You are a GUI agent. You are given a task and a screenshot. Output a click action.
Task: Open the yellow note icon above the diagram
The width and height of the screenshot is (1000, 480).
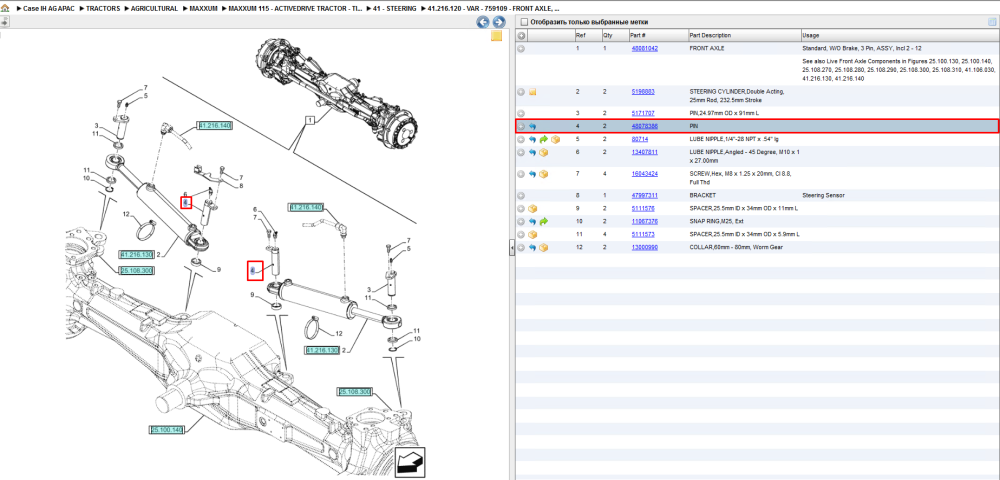(x=496, y=36)
